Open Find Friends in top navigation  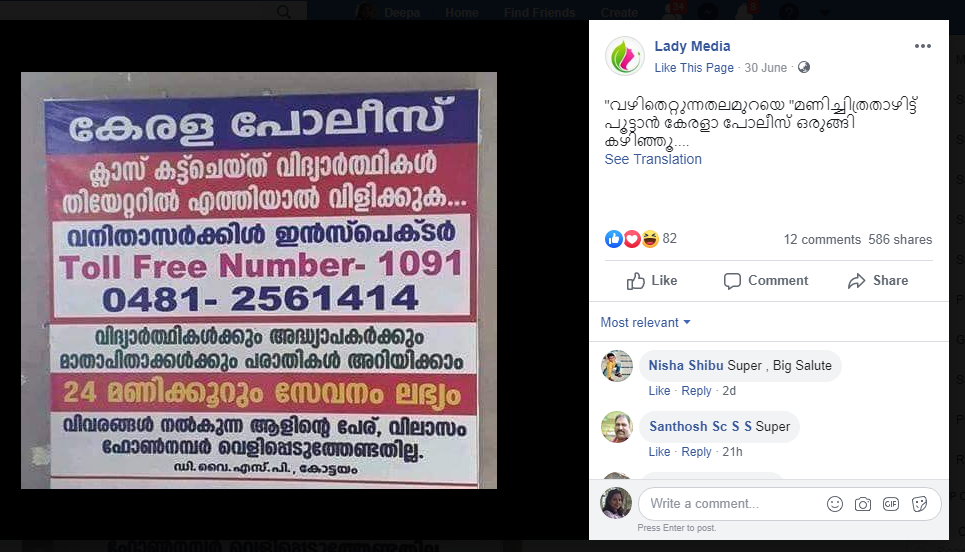tap(539, 12)
